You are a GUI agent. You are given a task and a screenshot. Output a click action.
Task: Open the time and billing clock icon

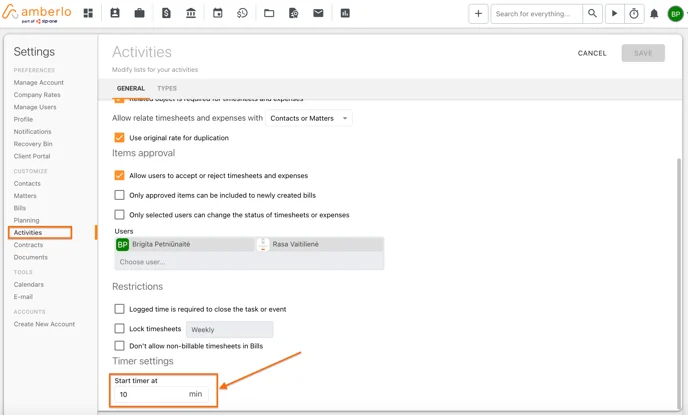[x=242, y=13]
